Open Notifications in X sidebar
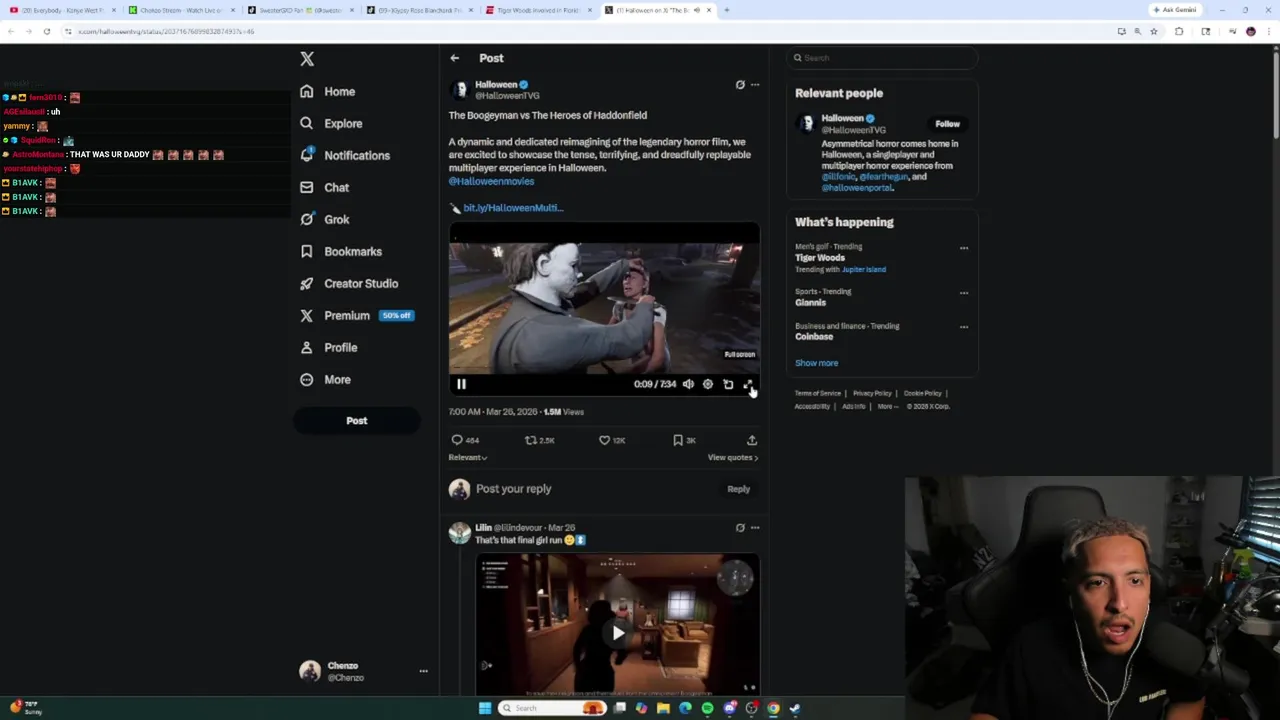Screen dimensions: 1280x720 [345, 155]
